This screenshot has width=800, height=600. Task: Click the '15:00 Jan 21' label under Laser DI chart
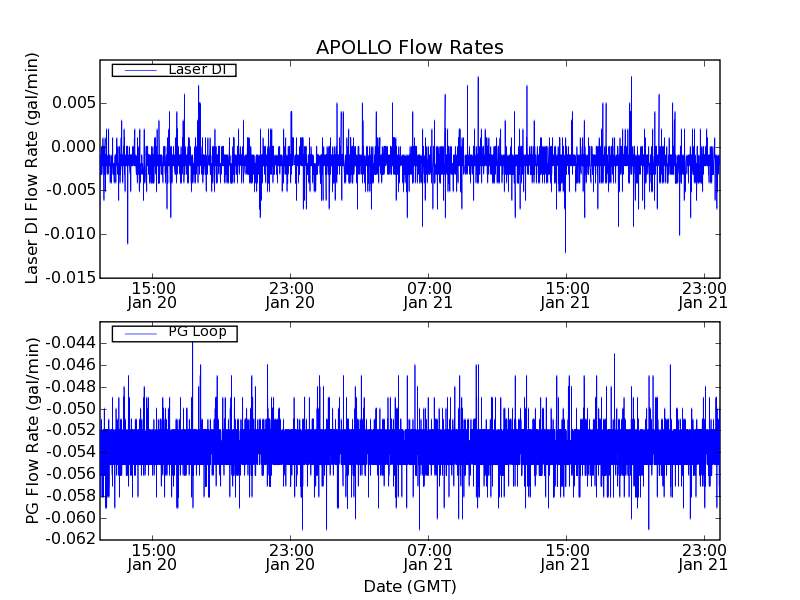[565, 295]
